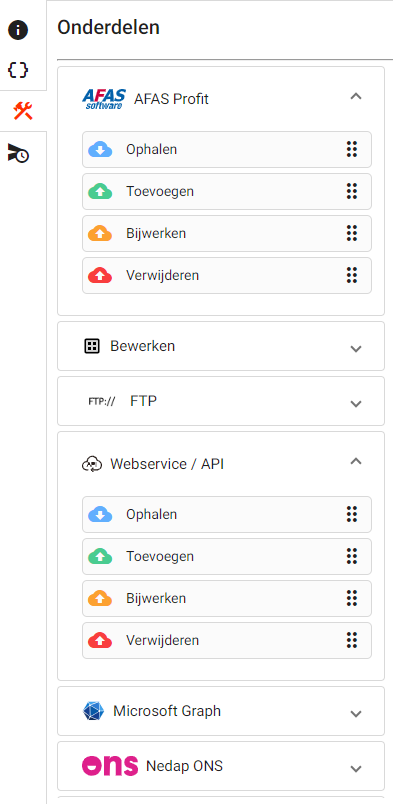Click the drag handle of AFAS Ophalen
Viewport: 393px width, 804px height.
pos(351,149)
